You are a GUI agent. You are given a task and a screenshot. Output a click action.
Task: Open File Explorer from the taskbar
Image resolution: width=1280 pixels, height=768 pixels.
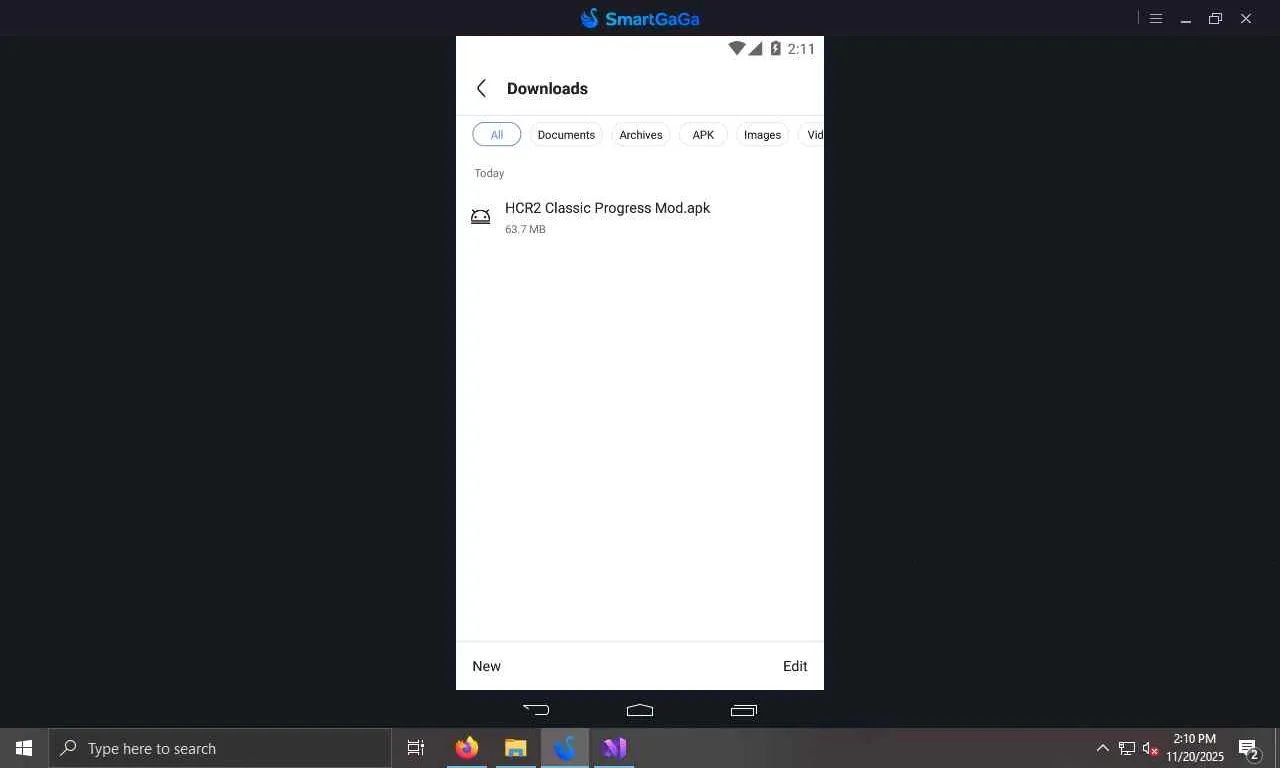[x=516, y=748]
